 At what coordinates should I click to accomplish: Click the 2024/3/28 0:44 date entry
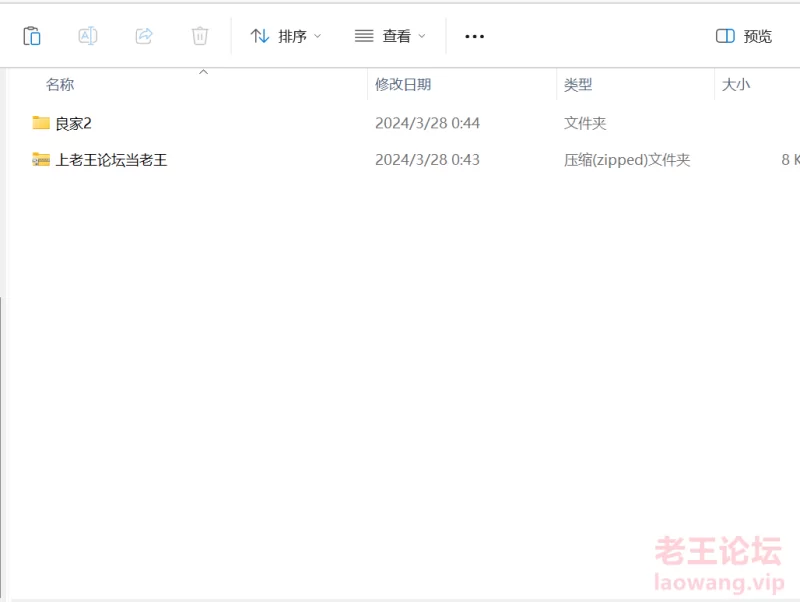point(427,123)
